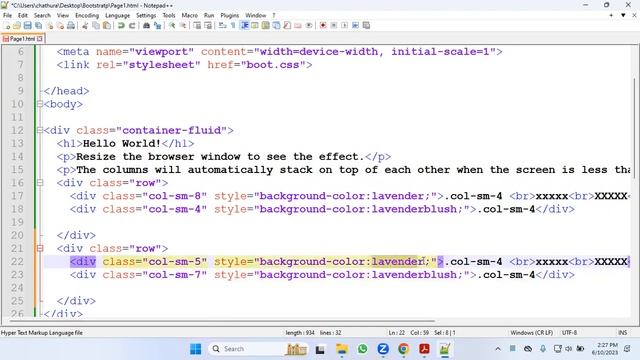Screen dimensions: 640x360
Task: Open the Settings menu
Action: [146, 15]
